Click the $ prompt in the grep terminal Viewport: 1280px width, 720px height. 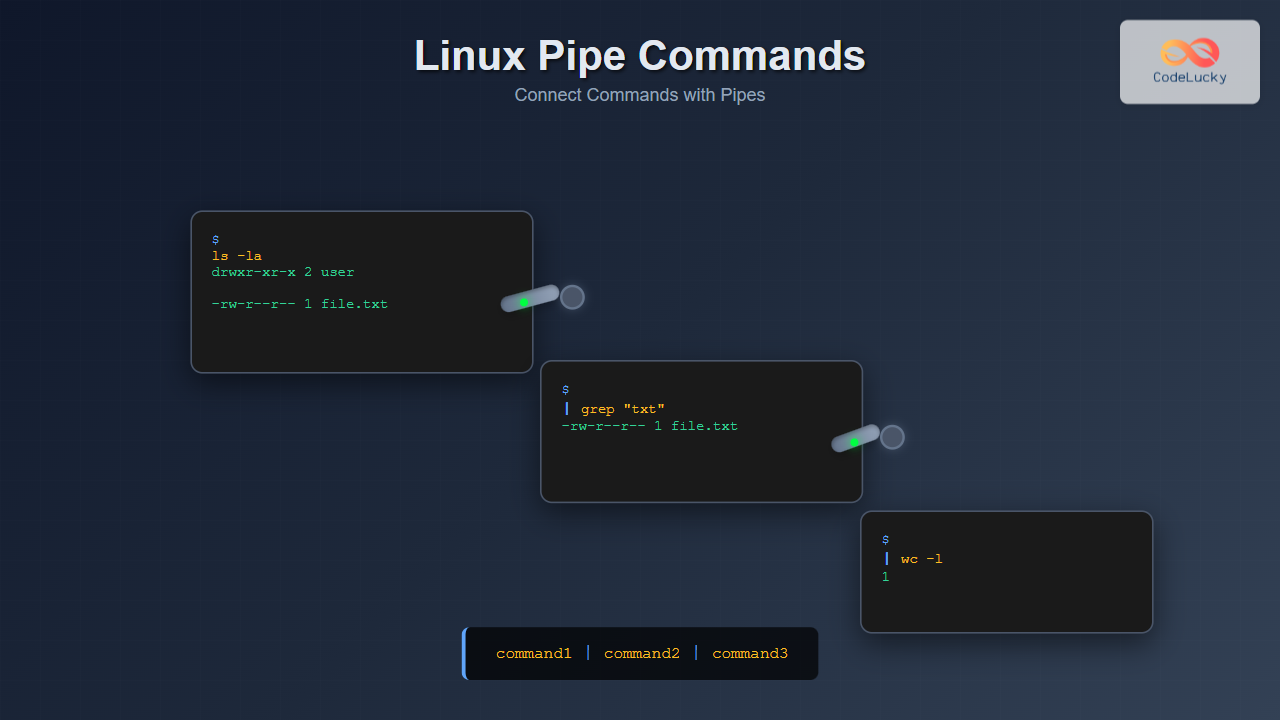tap(565, 390)
